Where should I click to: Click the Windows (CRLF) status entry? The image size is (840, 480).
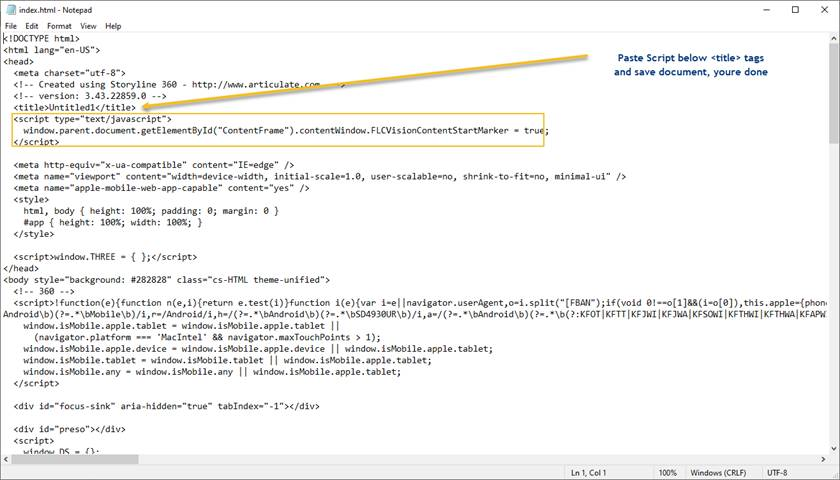pyautogui.click(x=718, y=472)
